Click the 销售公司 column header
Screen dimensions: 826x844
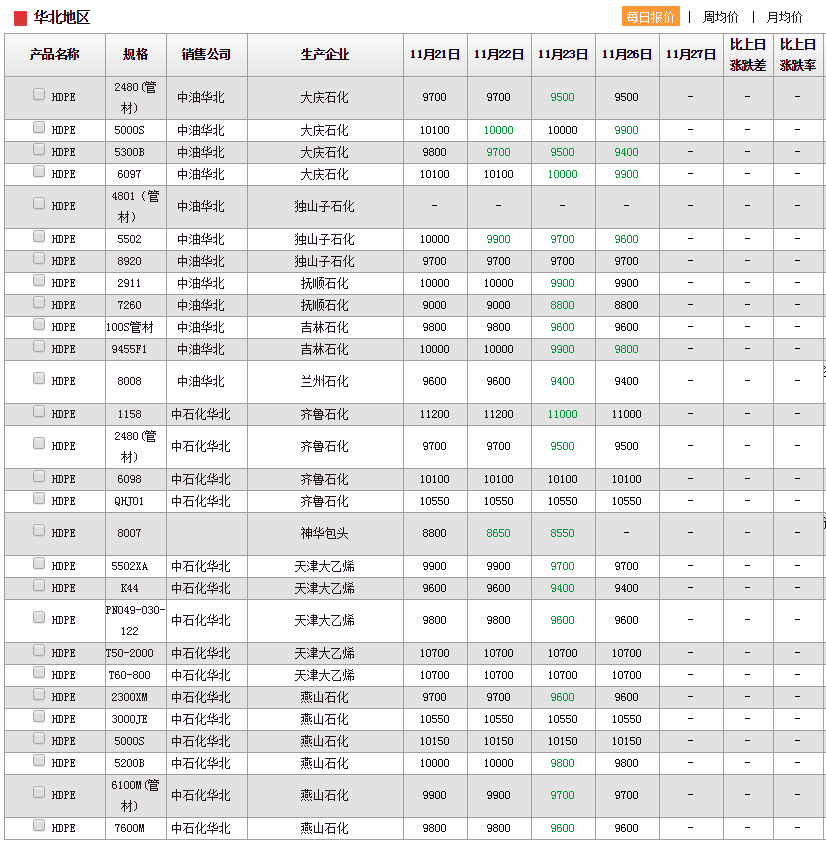207,54
